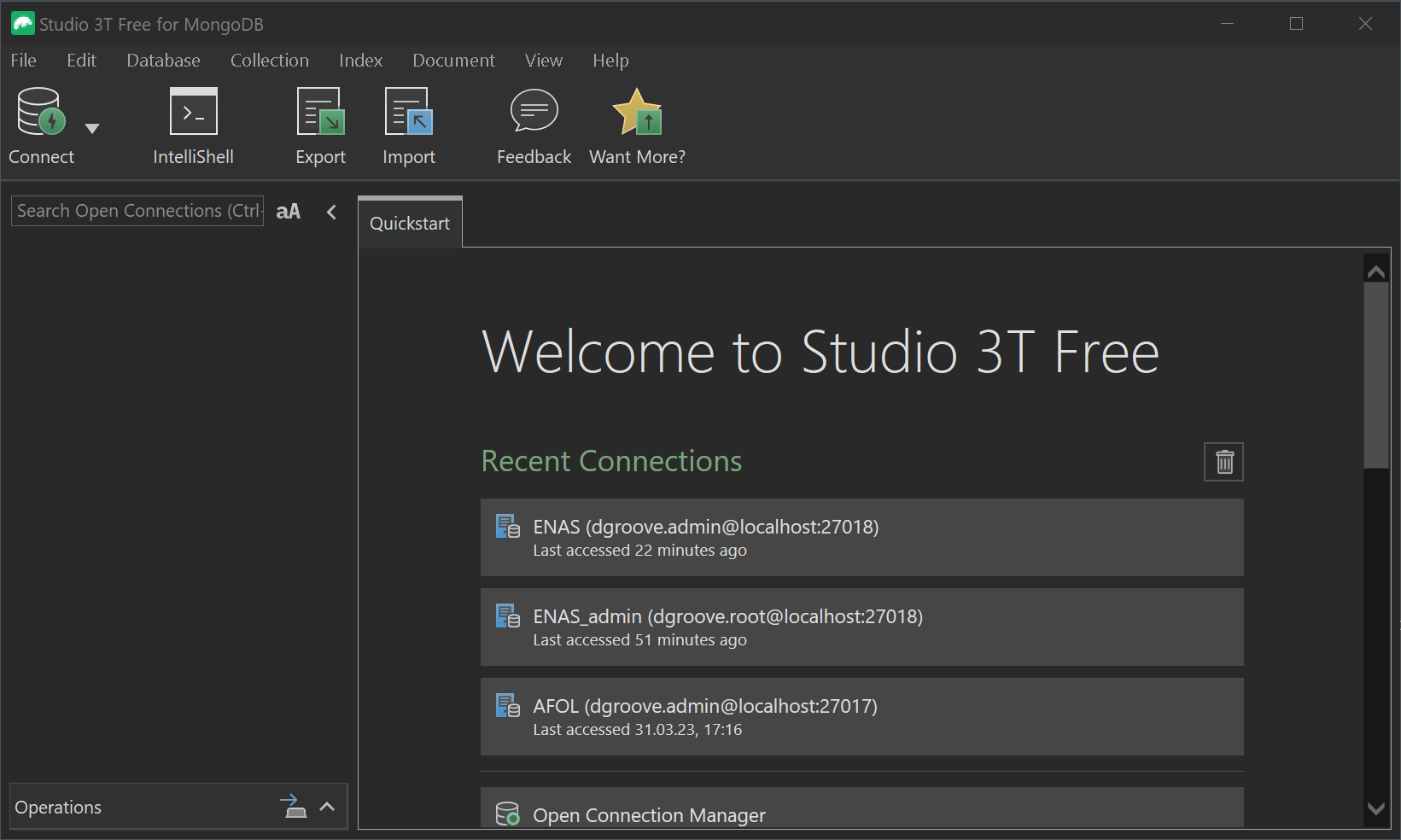This screenshot has width=1401, height=840.
Task: Open the Document menu
Action: (453, 61)
